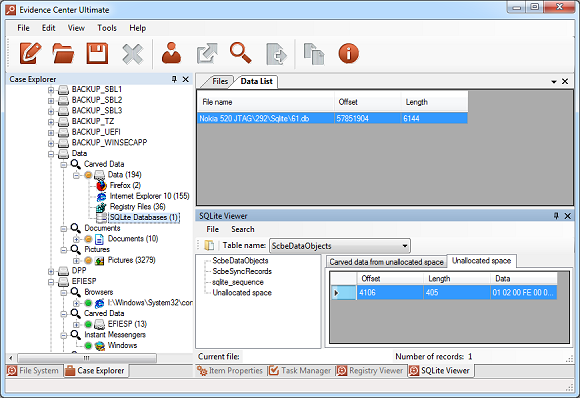Expand the Pictures (3279) node
This screenshot has height=398, width=580.
[76, 261]
